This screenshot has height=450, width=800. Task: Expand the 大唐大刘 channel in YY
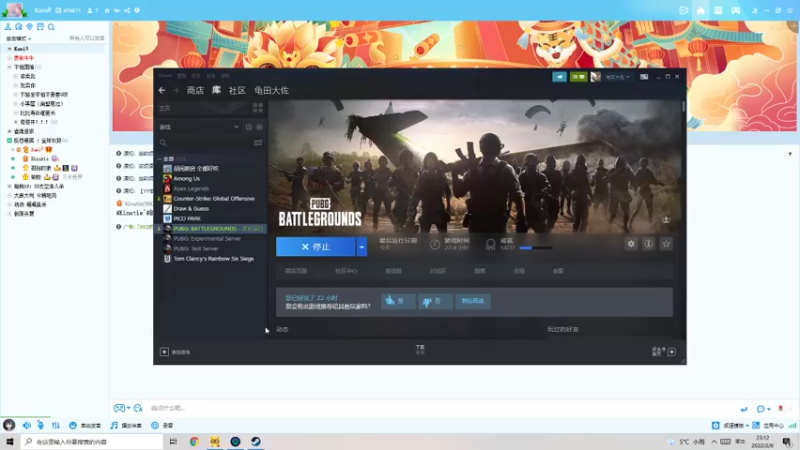tap(9, 195)
